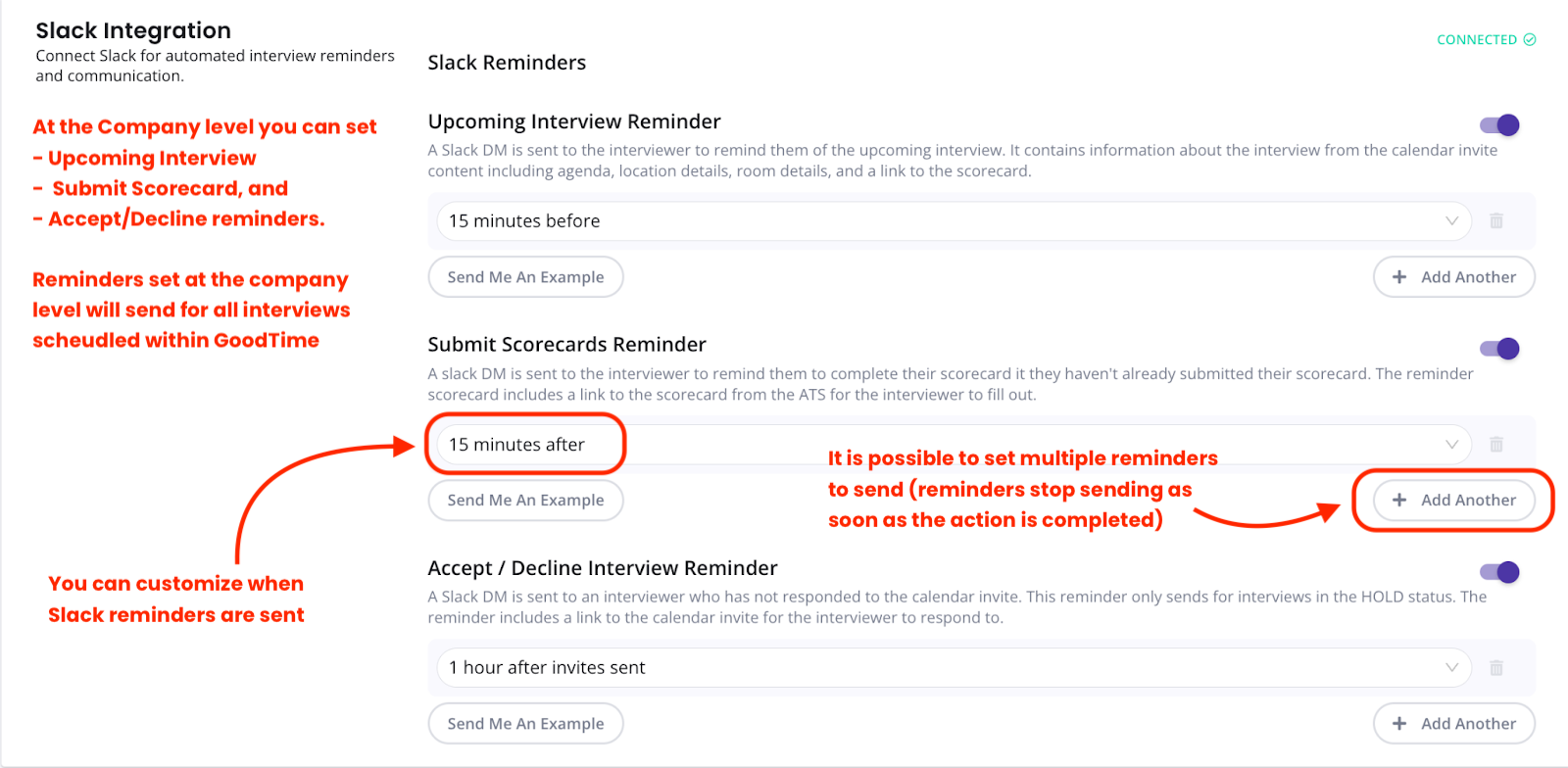Click plus icon under Upcoming Interview Reminder

[1399, 277]
